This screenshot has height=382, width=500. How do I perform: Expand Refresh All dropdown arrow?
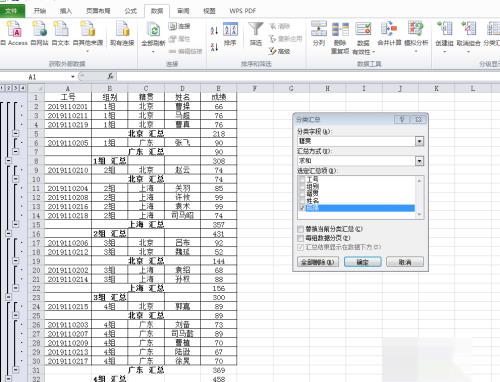(153, 52)
